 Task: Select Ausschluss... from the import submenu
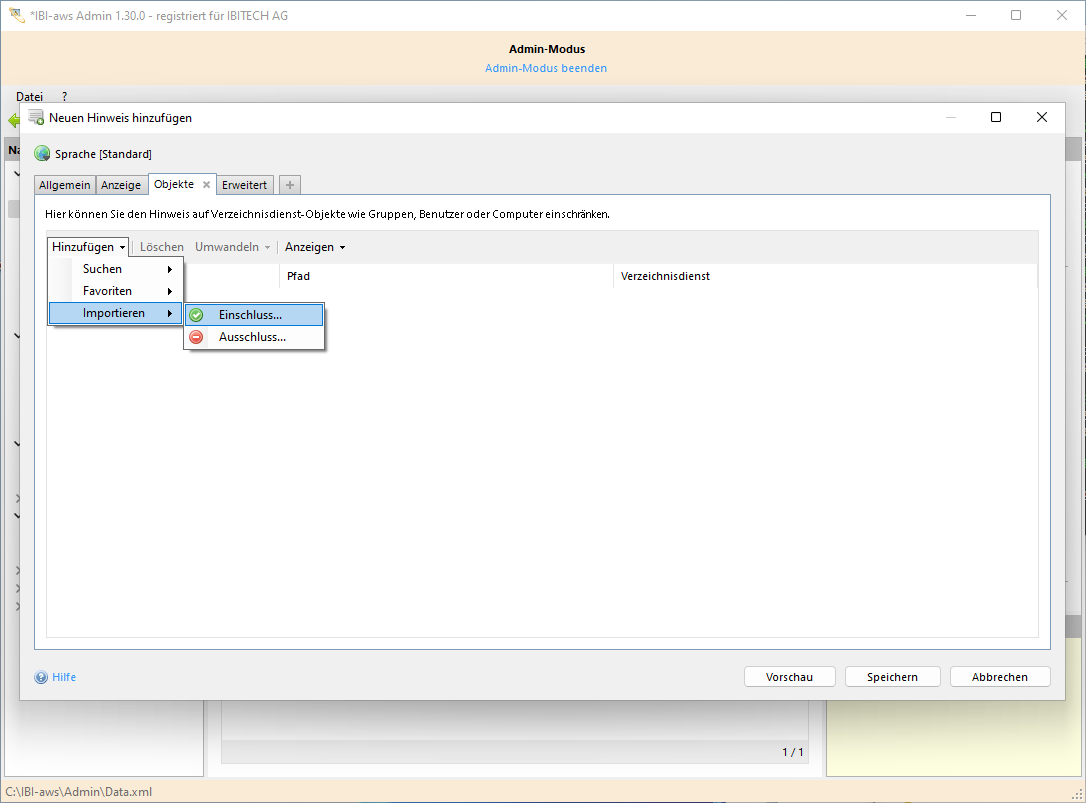[252, 337]
